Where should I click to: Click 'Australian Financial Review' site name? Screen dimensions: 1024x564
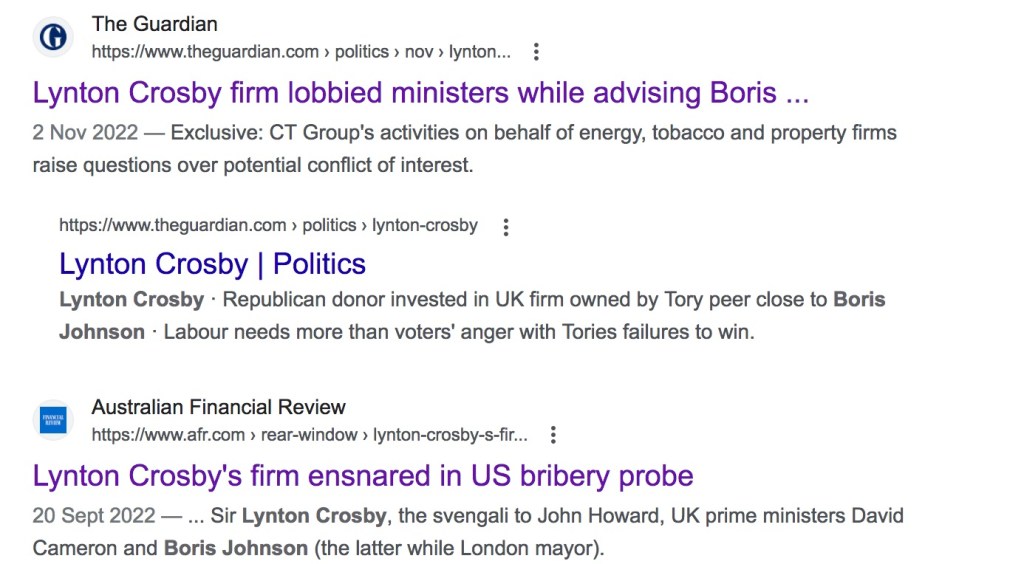point(218,407)
